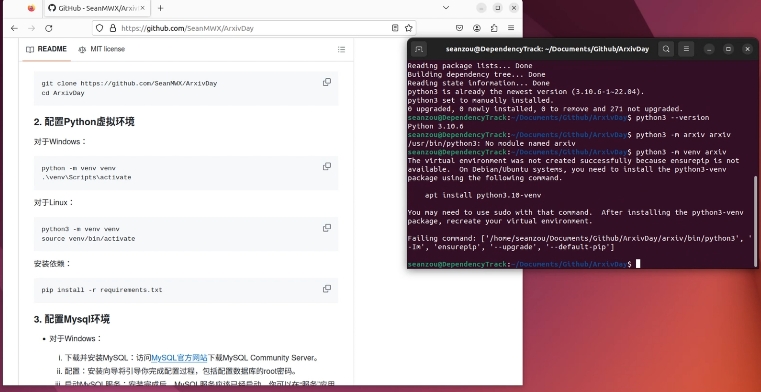Click the '2. 配置Python虚拟环境' heading
Screen dimensions: 761x392
click(x=84, y=122)
